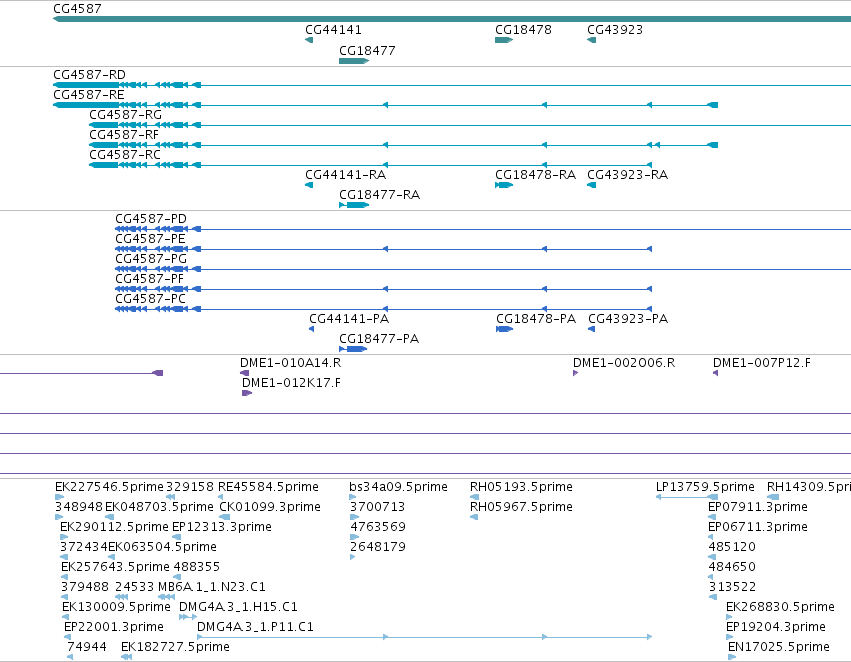Select bs34a09.5prime label
Screen dimensions: 851x662
point(398,487)
